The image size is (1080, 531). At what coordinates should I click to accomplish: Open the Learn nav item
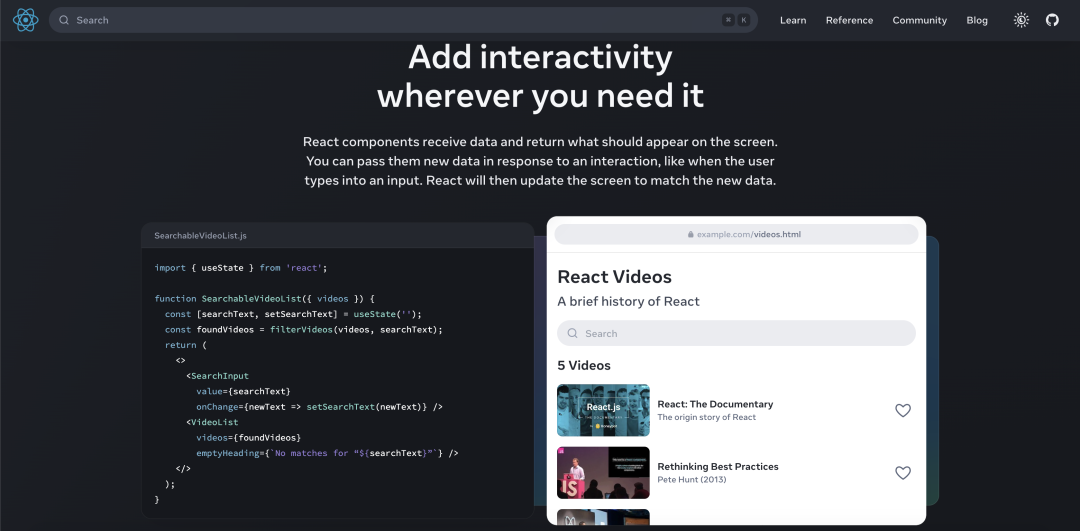point(793,20)
